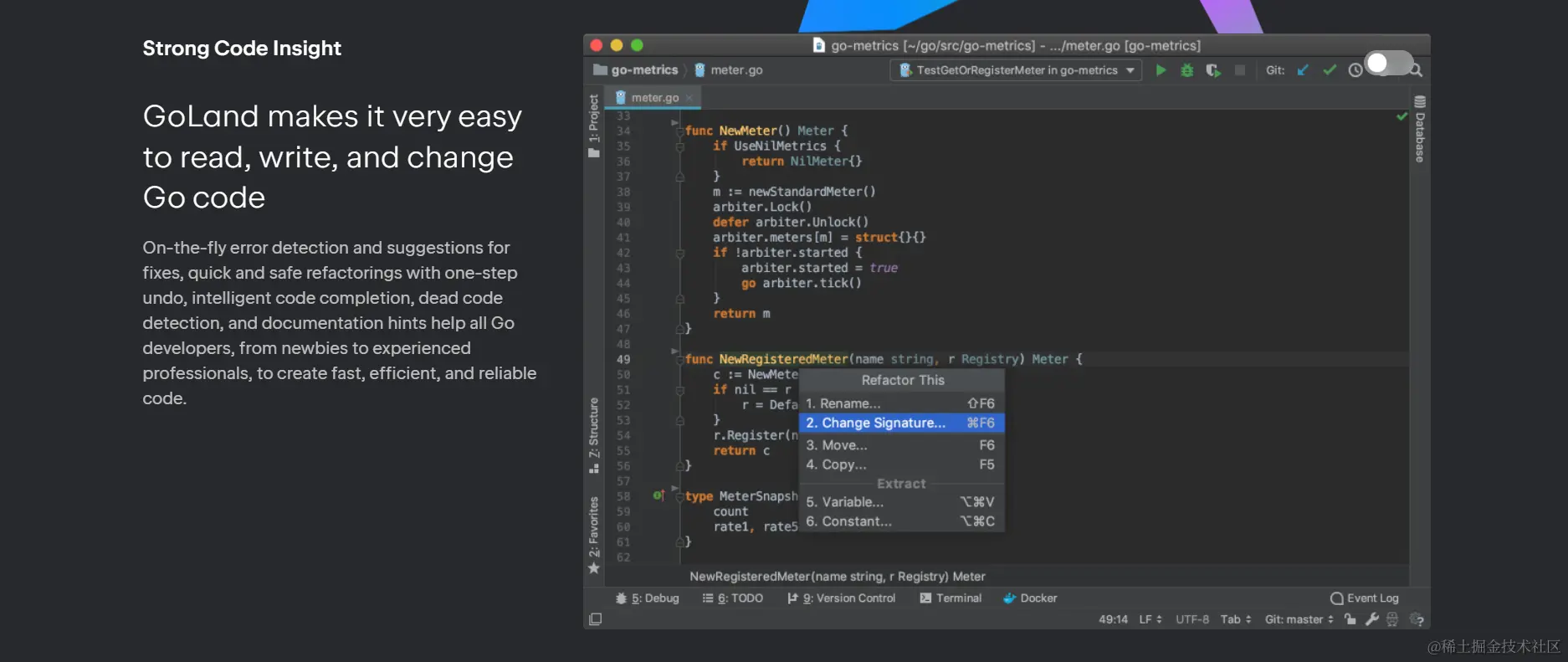
Task: Run with coverage from the toolbar
Action: point(1213,70)
